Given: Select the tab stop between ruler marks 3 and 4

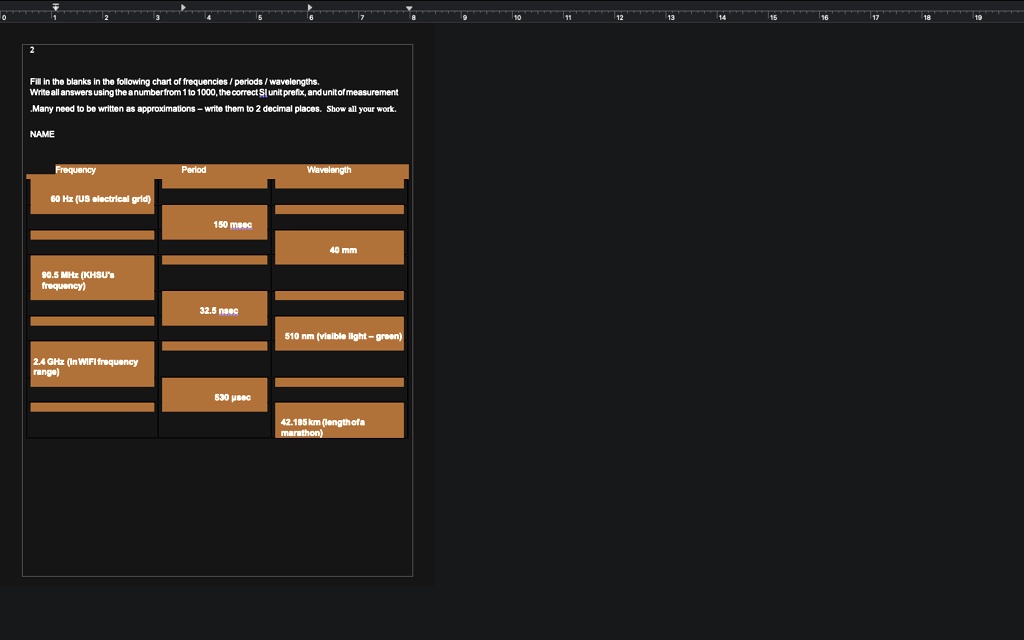Looking at the screenshot, I should (183, 7).
